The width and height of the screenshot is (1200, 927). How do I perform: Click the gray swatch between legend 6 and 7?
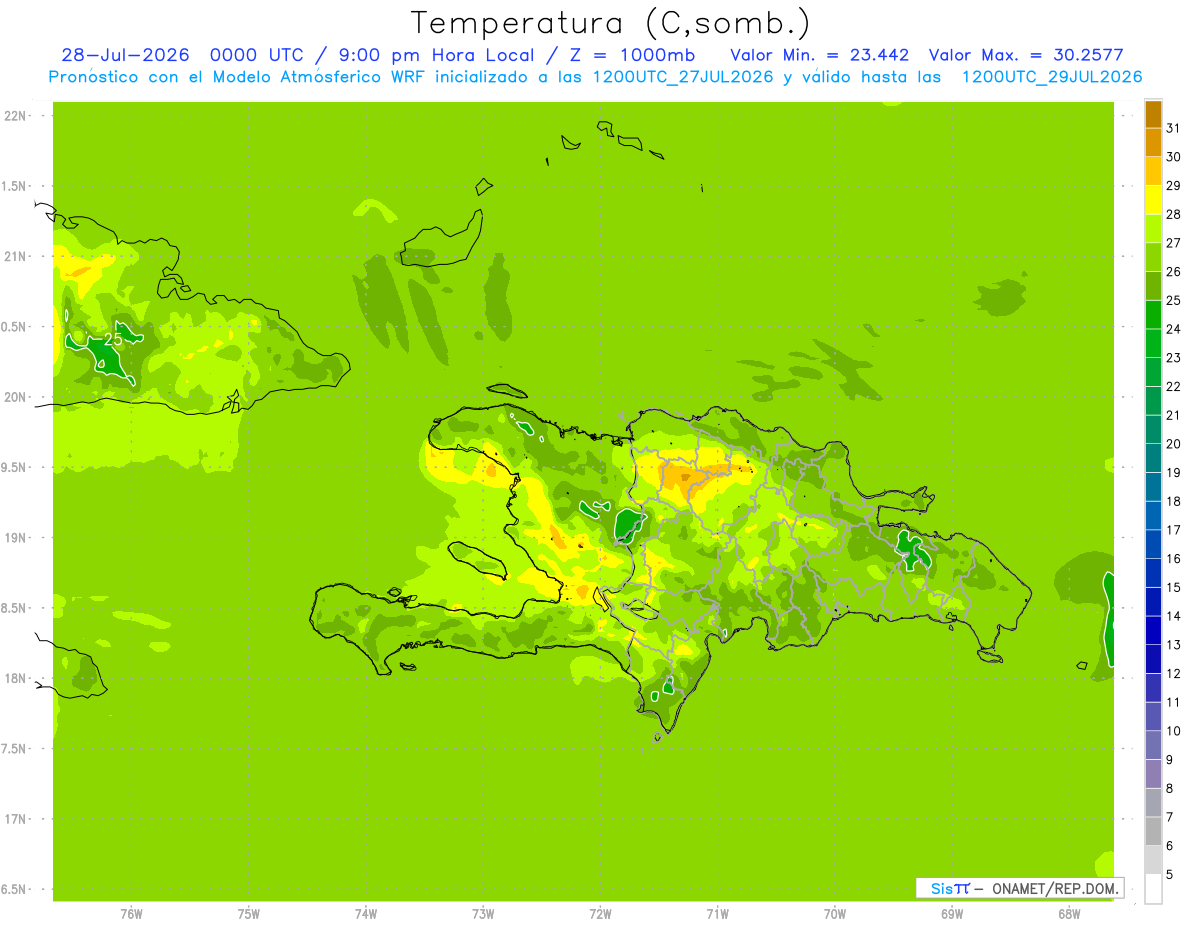tap(1153, 831)
